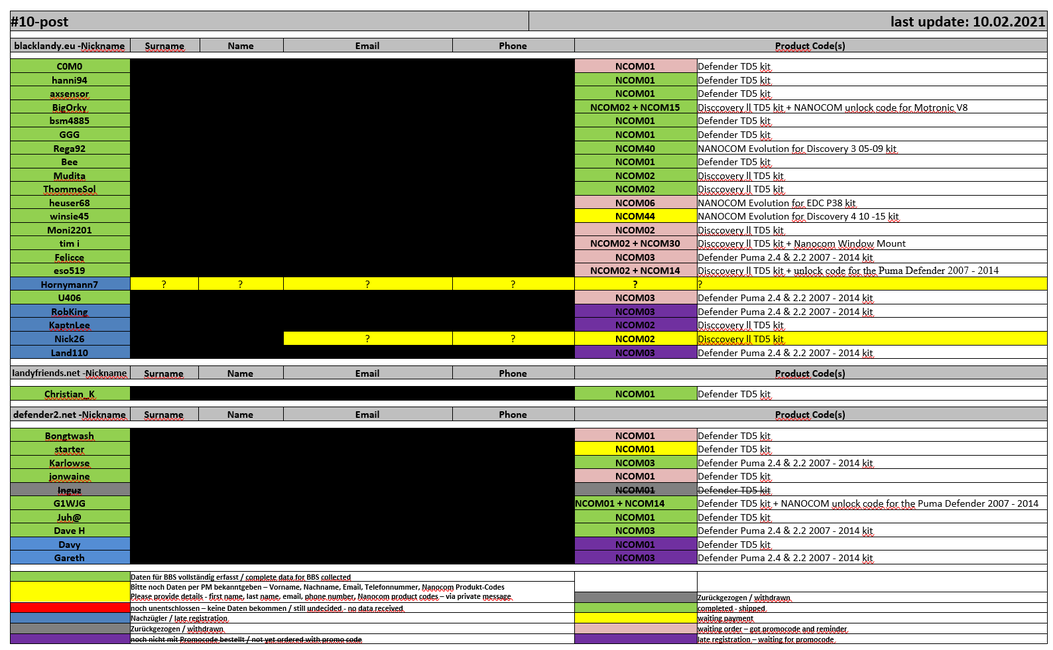
Task: Click Phone header in landyfriends.net section
Action: pyautogui.click(x=513, y=373)
